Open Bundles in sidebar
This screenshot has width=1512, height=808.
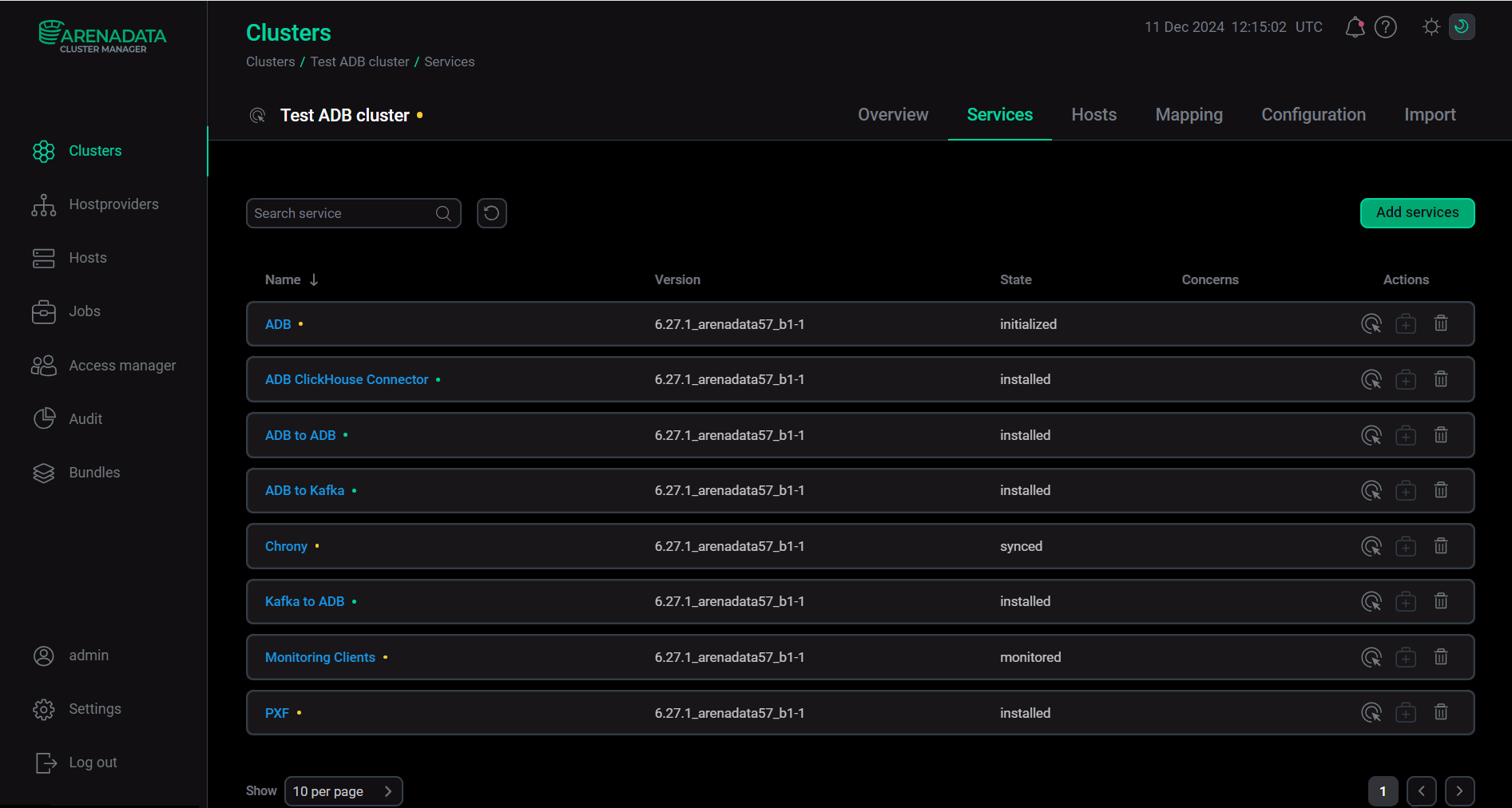tap(94, 473)
